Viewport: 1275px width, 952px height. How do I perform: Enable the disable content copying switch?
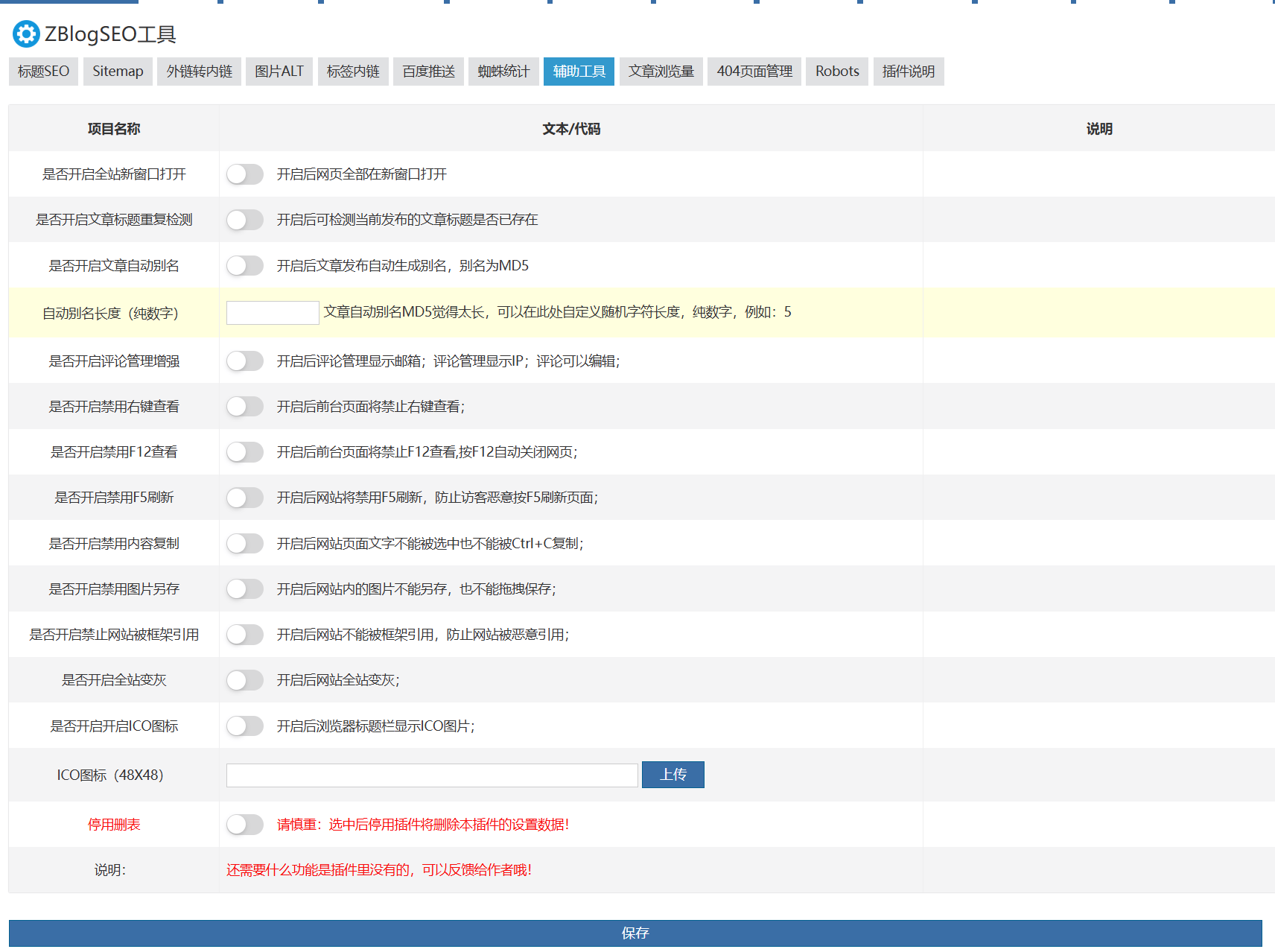[x=244, y=544]
